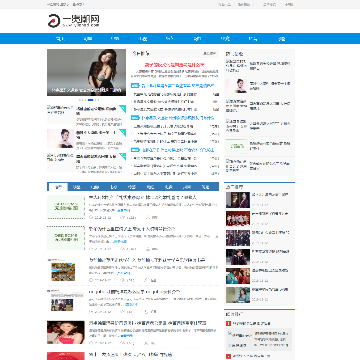Click the second blue tag badge in center list
The image size is (360, 360).
tap(135, 118)
